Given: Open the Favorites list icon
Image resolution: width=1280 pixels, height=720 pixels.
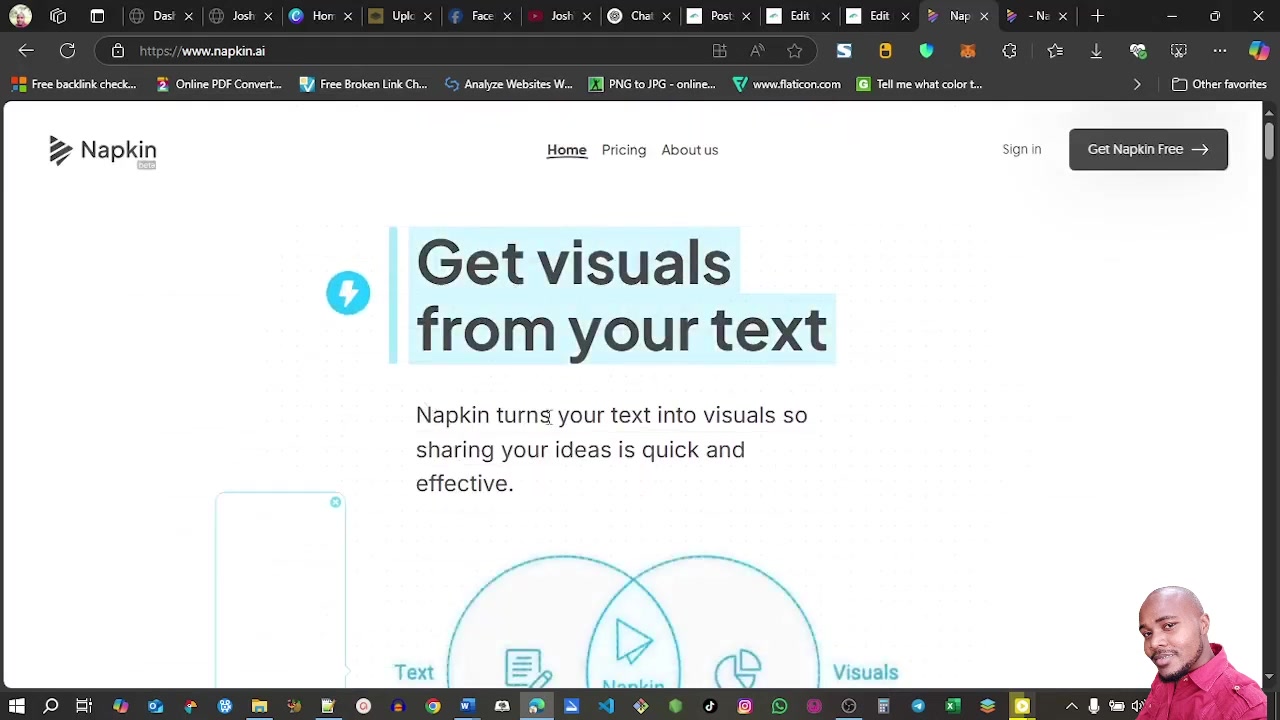Looking at the screenshot, I should coord(1055,51).
